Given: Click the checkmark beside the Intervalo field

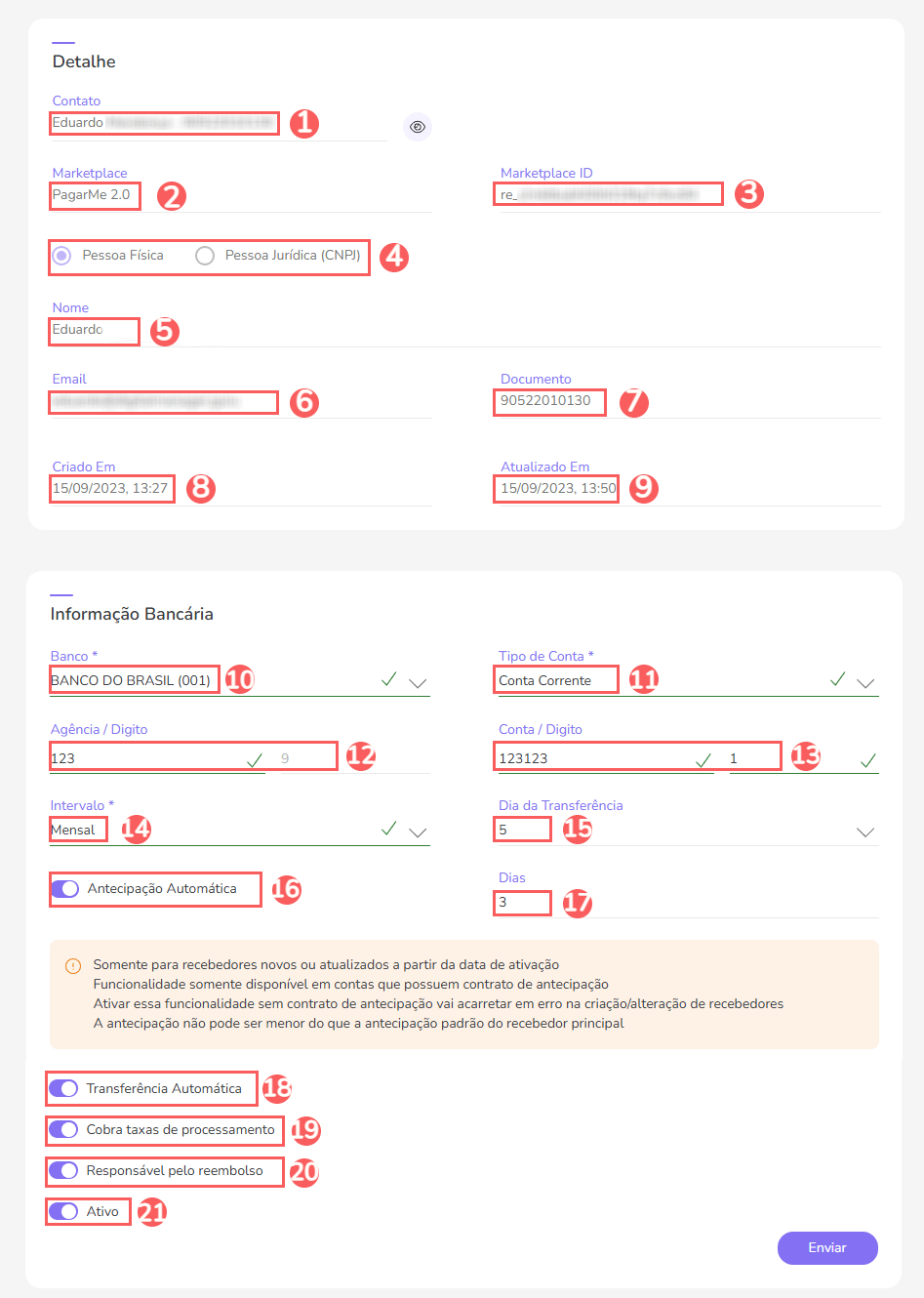Looking at the screenshot, I should coord(389,828).
